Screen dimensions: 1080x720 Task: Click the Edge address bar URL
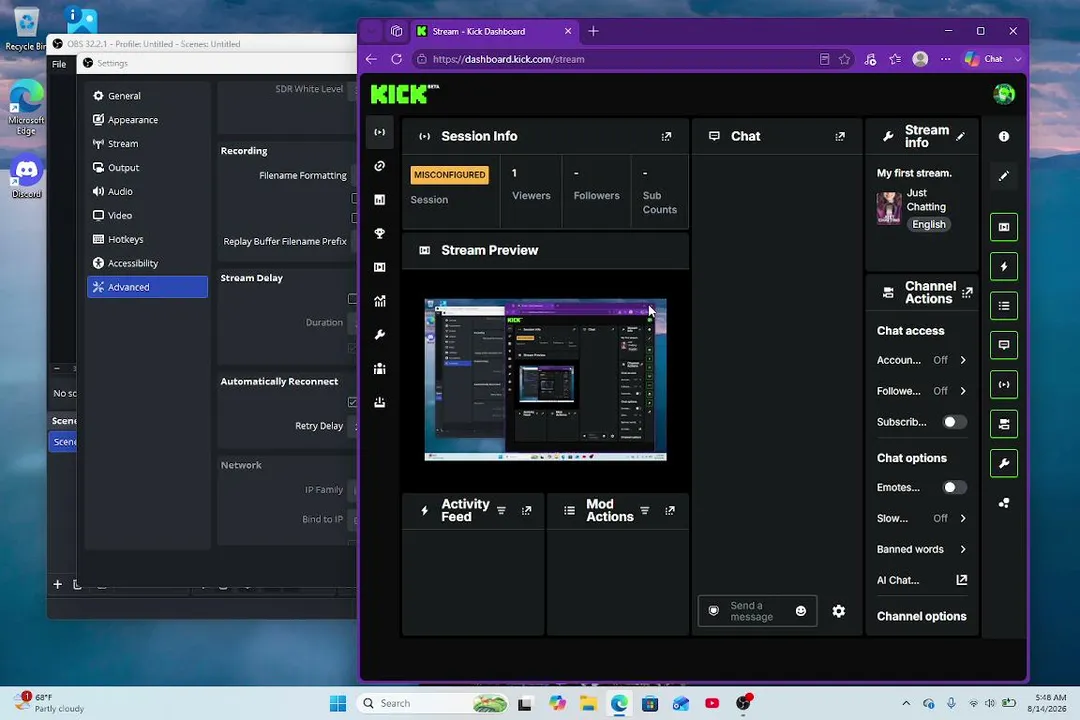[508, 59]
